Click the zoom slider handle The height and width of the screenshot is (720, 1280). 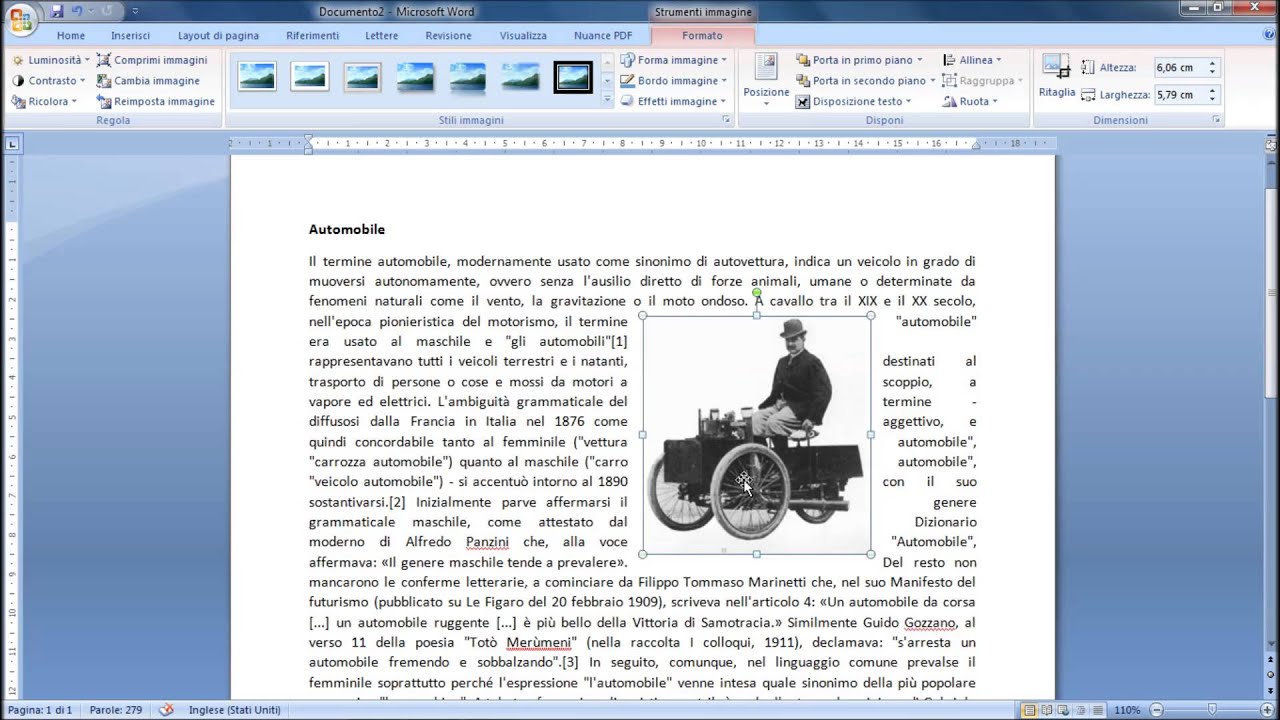pyautogui.click(x=1212, y=710)
